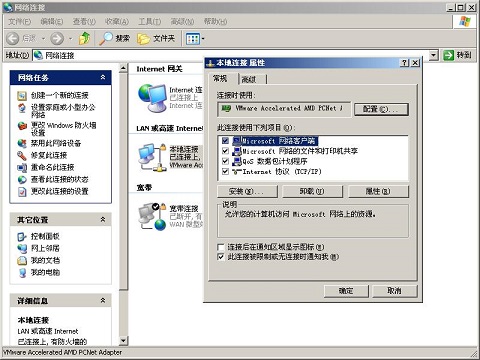The width and height of the screenshot is (480, 360).
Task: Click the 'Rename this connection' (重命名此连接) icon
Action: 22,168
